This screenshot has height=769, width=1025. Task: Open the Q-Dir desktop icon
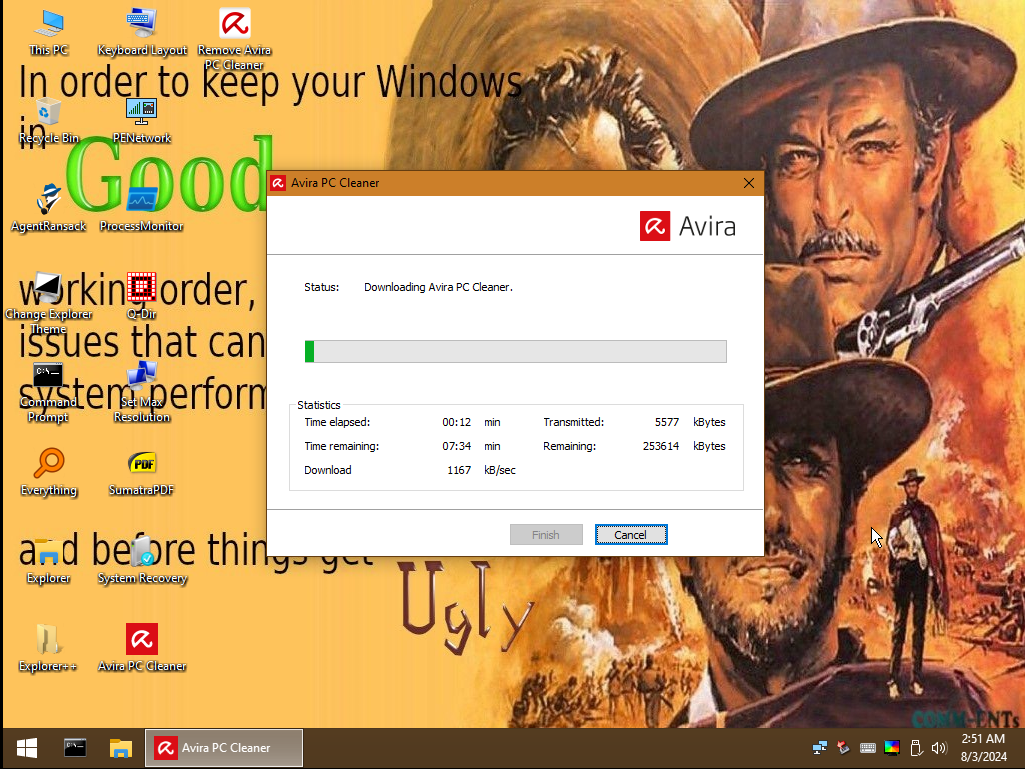click(142, 296)
